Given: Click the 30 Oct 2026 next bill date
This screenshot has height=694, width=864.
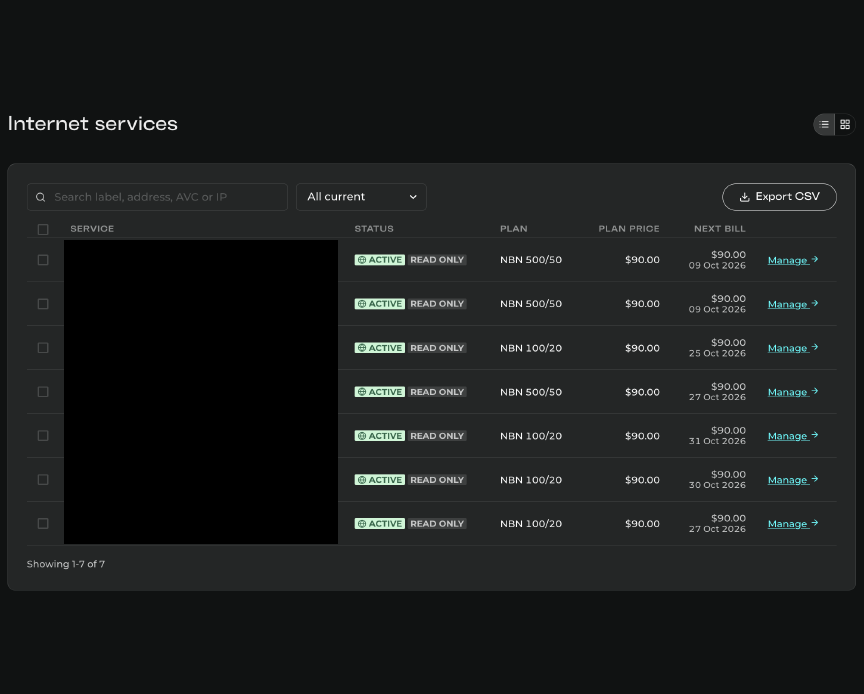Looking at the screenshot, I should 717,485.
